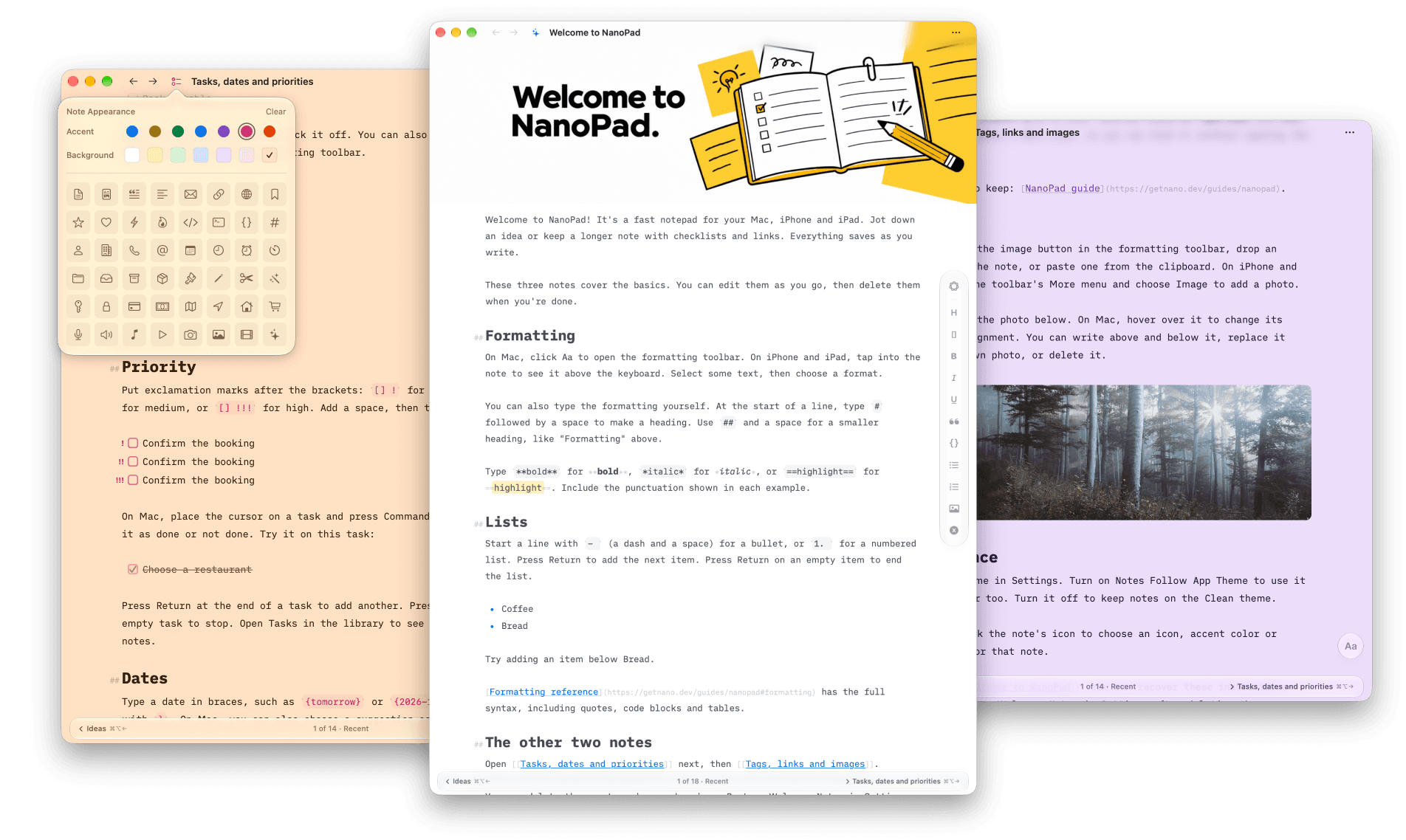This screenshot has height=840, width=1406.
Task: Choose the star icon for the note
Action: coord(78,222)
